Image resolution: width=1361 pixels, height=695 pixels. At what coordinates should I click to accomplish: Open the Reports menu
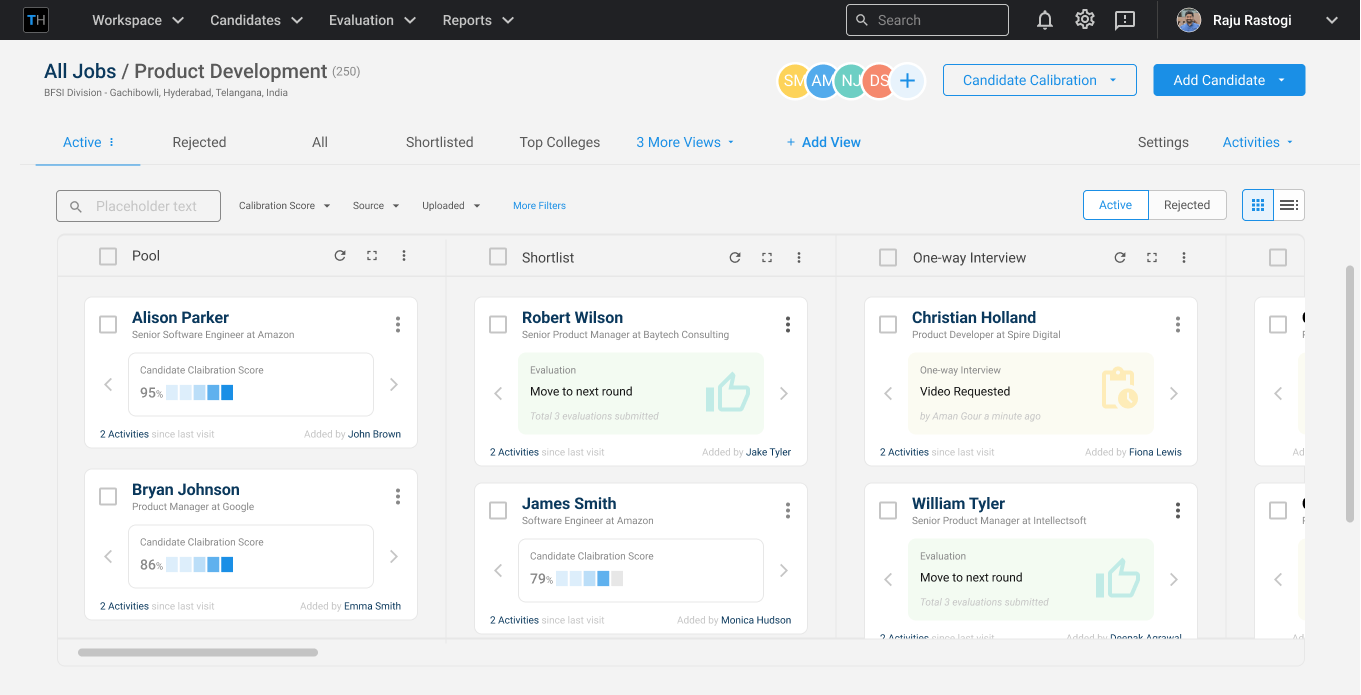pyautogui.click(x=478, y=20)
